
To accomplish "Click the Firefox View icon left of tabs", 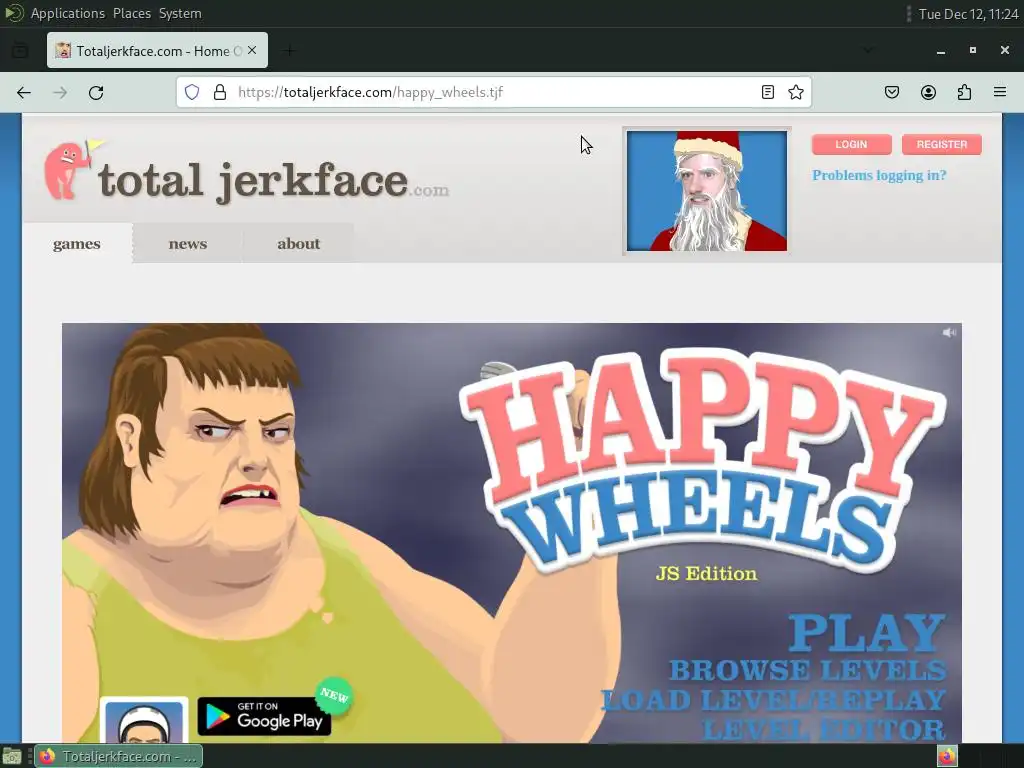I will (20, 50).
